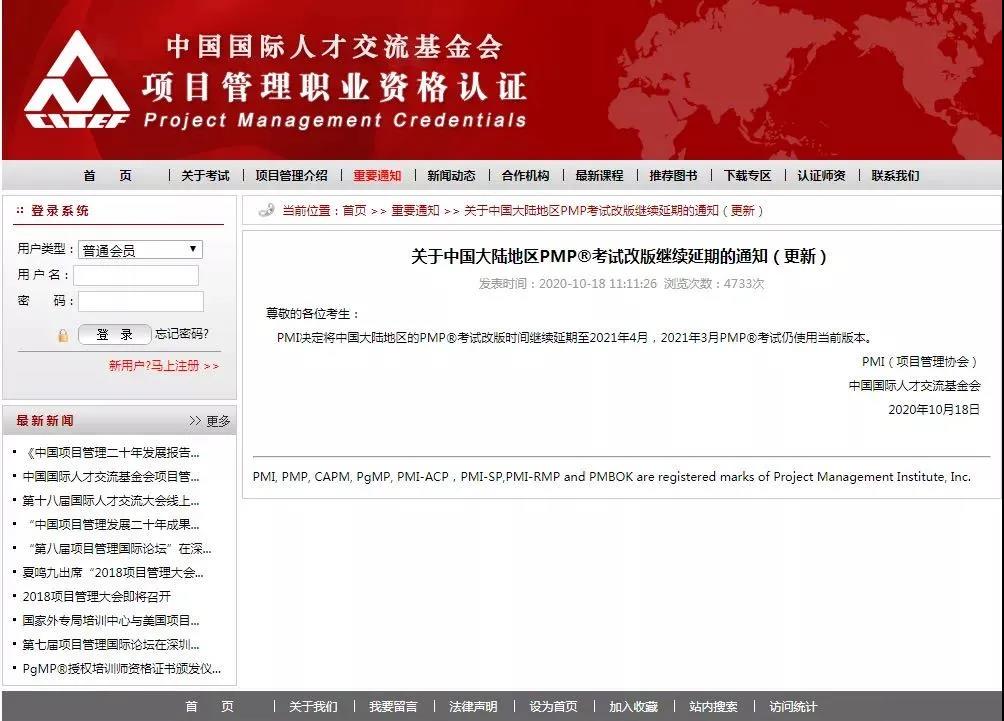Click the article title 关于中国大陆地区PMP®考试改版继续延期的通知
This screenshot has width=1004, height=721.
click(619, 257)
